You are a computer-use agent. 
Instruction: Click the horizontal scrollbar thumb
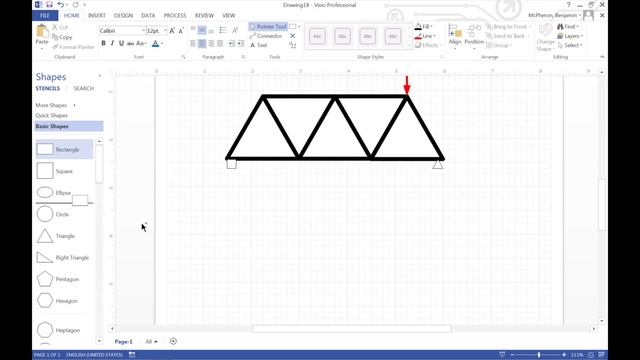352,329
